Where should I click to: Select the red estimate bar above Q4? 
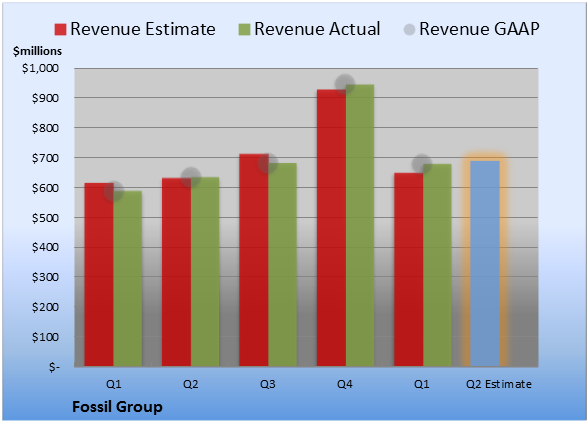[x=332, y=228]
